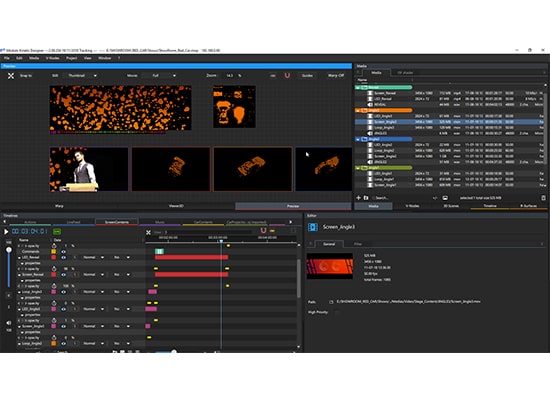Open the Normal blend dropdown of the Screen_Reveal layer

click(93, 275)
